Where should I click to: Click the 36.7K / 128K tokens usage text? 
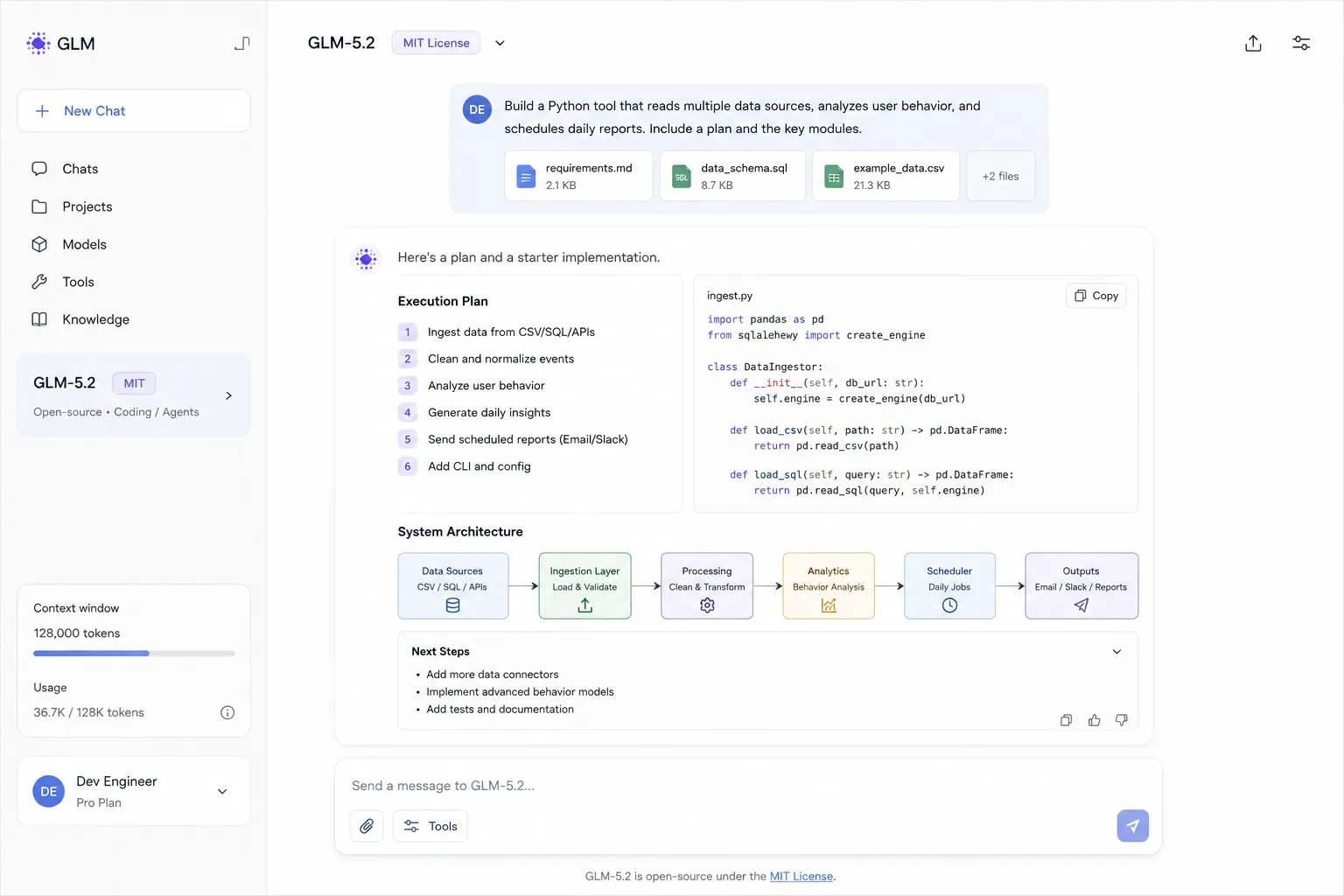pyautogui.click(x=89, y=712)
